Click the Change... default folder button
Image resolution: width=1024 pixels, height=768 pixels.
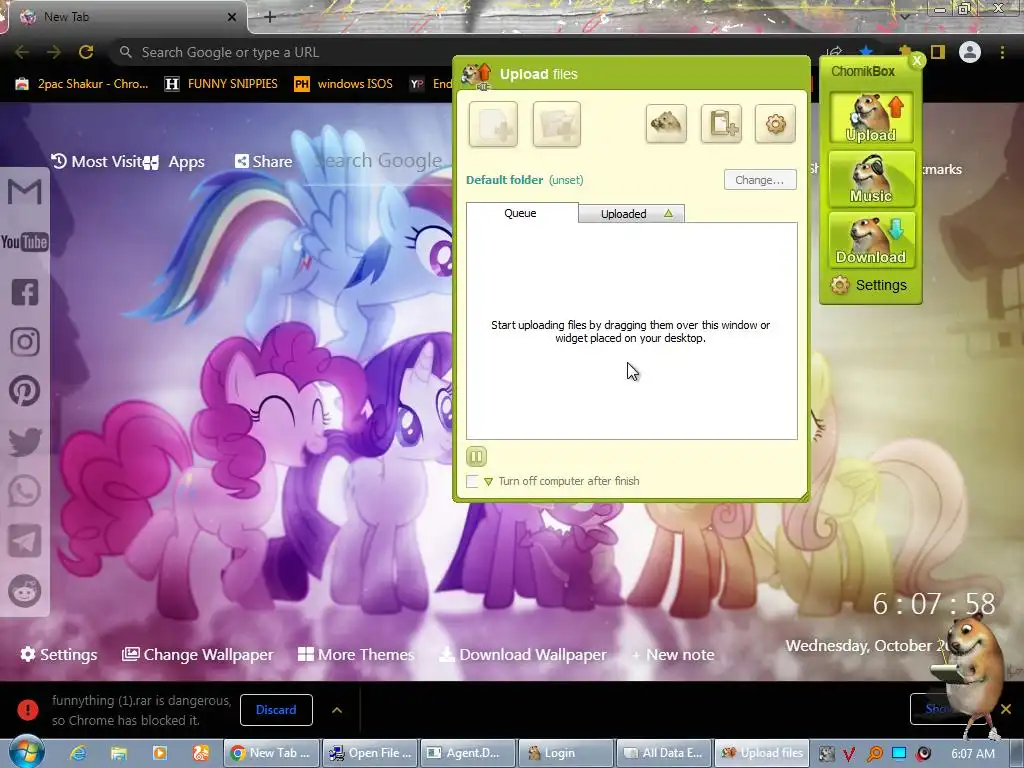point(760,180)
